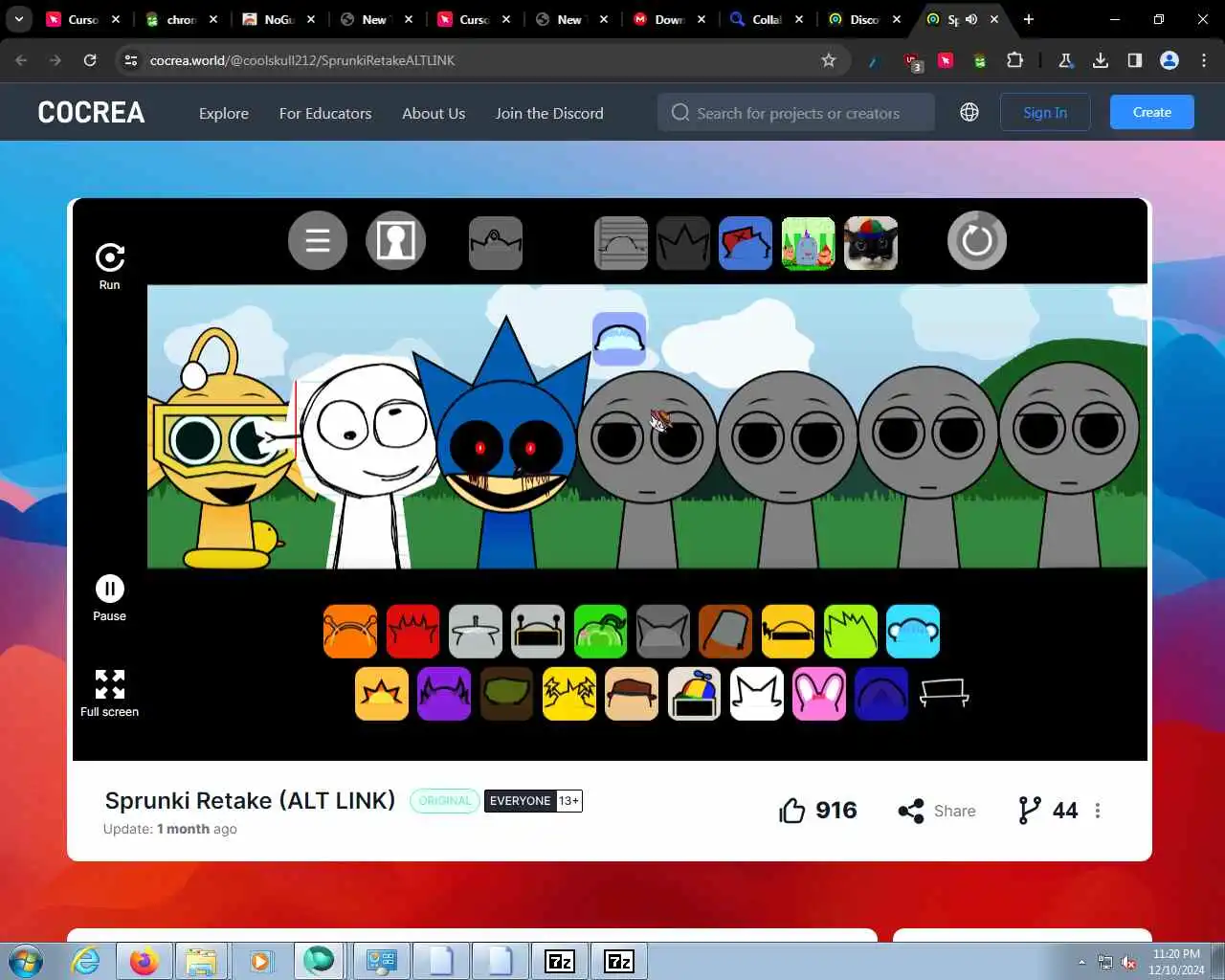Pick the dark blue dome character icon
This screenshot has height=980, width=1225.
tap(881, 694)
